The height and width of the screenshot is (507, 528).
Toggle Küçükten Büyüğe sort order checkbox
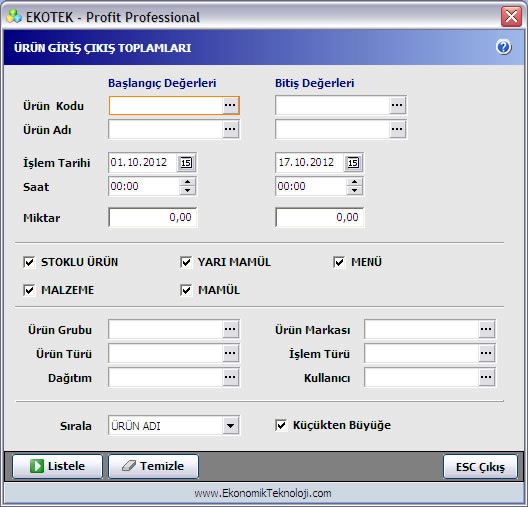click(281, 425)
